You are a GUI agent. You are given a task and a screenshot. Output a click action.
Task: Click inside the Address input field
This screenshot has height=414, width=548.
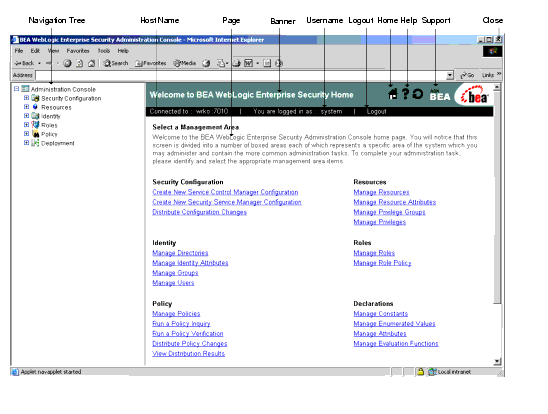(241, 75)
